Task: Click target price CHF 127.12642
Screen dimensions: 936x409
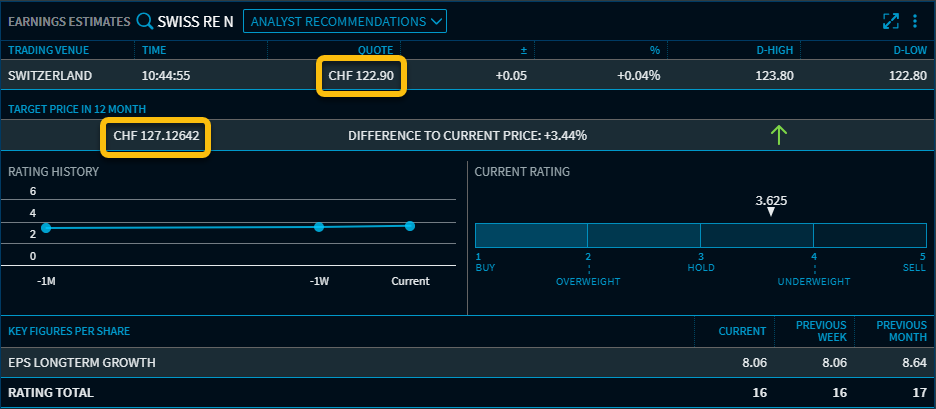Action: [x=156, y=136]
